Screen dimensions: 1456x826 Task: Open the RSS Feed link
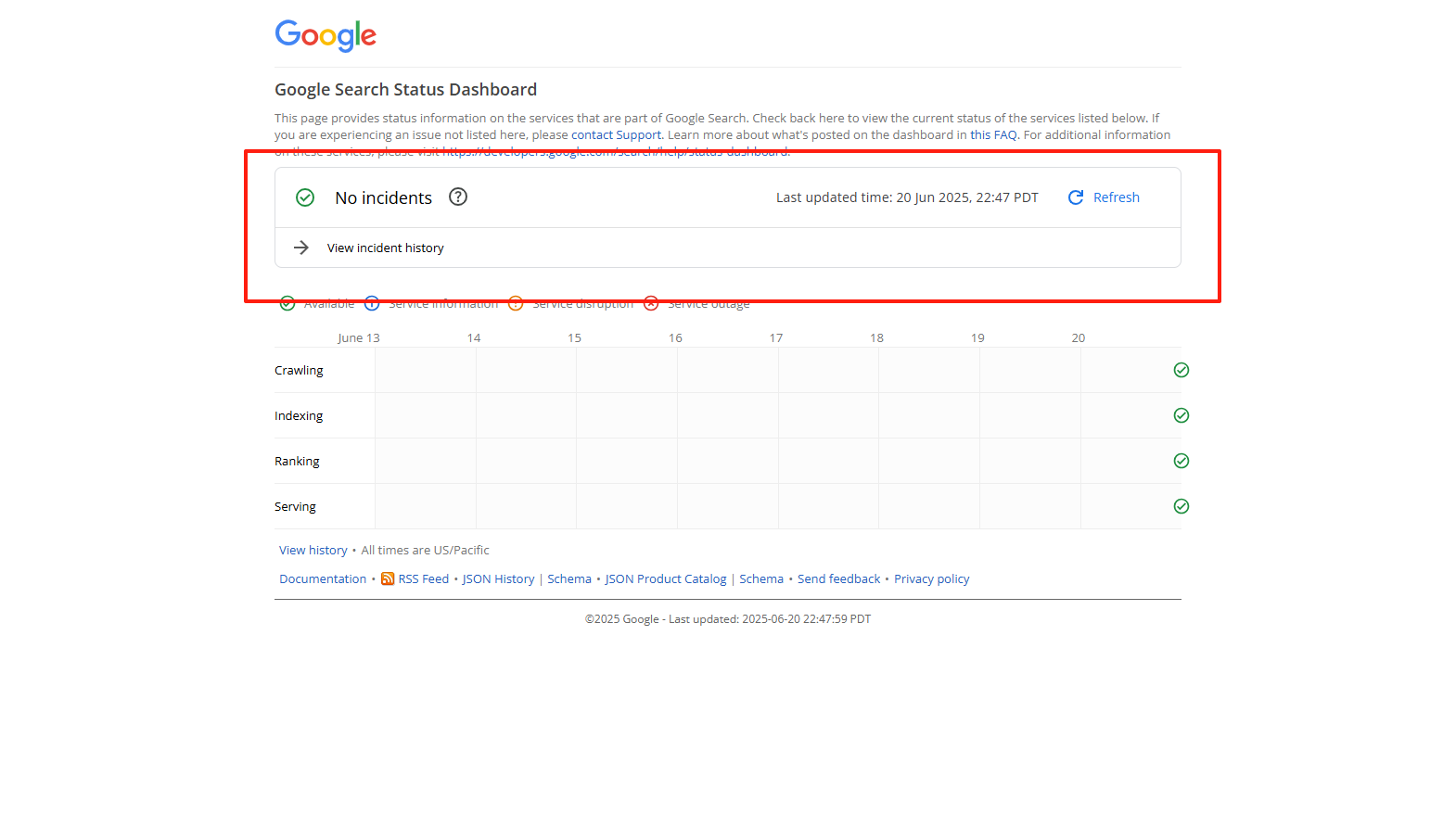pos(423,578)
